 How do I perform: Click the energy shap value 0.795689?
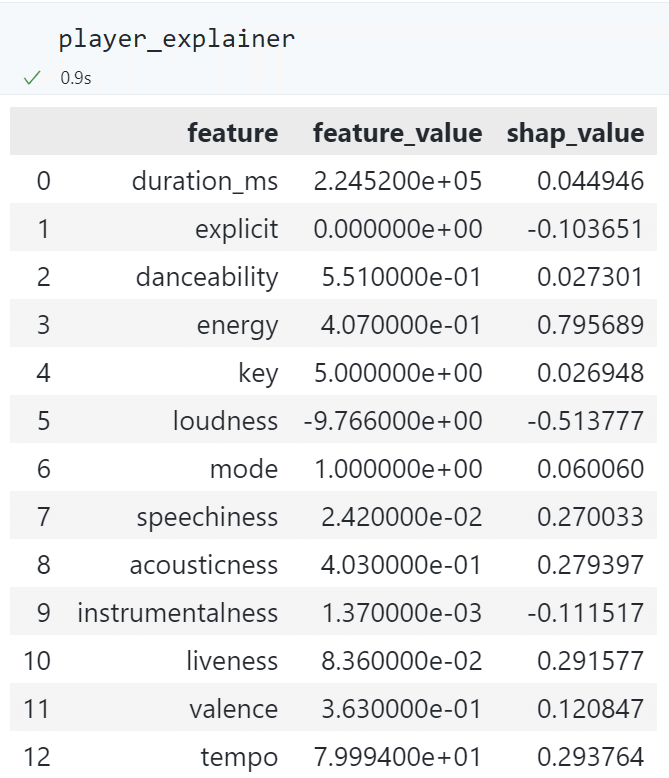[590, 325]
